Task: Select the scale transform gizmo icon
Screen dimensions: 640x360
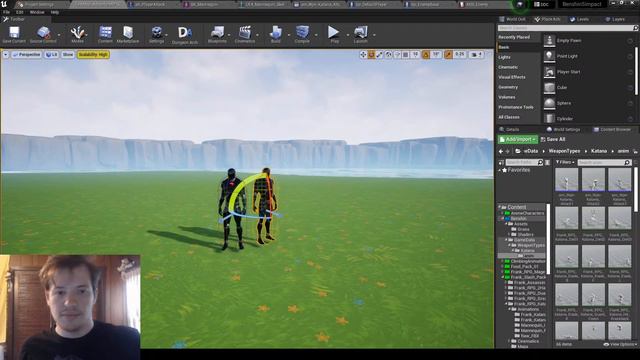Action: click(380, 55)
